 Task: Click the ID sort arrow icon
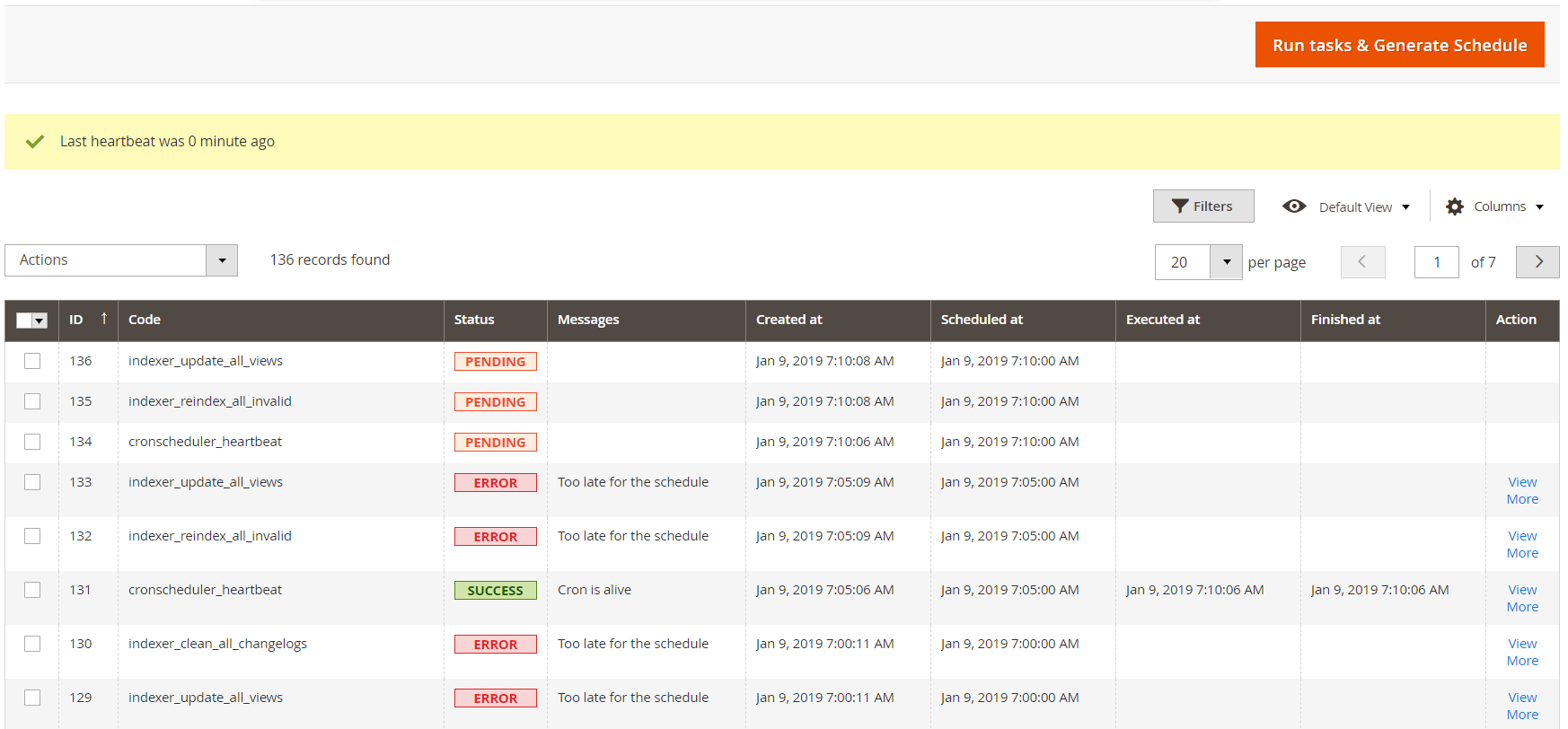tap(104, 319)
